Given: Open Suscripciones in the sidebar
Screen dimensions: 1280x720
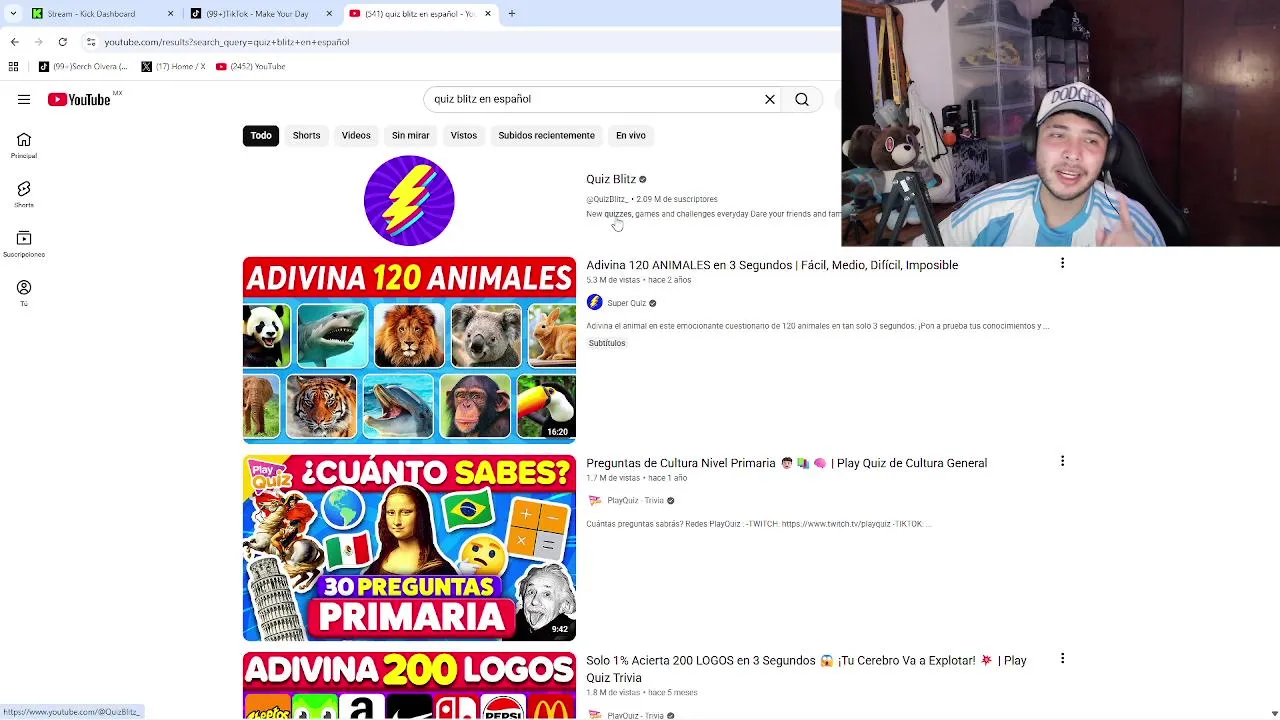Looking at the screenshot, I should coord(24,244).
